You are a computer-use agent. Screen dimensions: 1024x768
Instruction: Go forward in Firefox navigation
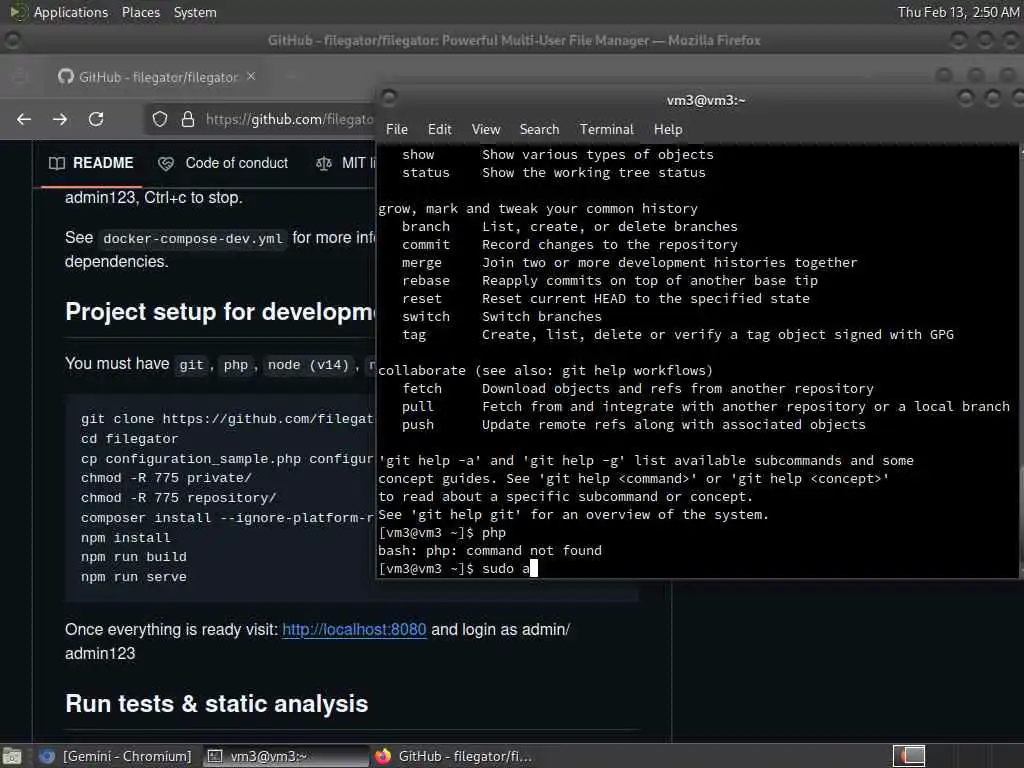pos(60,119)
